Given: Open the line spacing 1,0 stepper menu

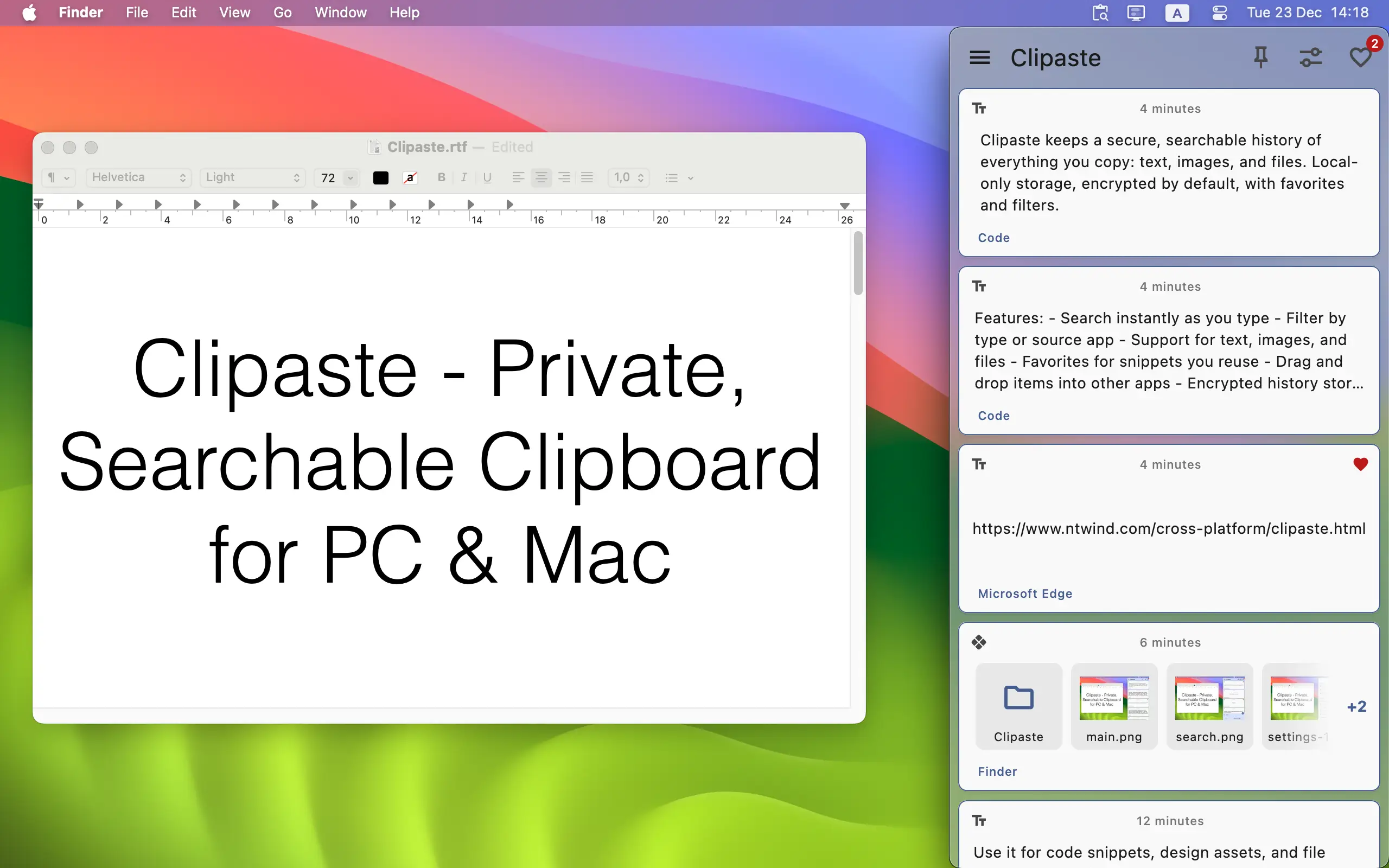Looking at the screenshot, I should [x=628, y=177].
